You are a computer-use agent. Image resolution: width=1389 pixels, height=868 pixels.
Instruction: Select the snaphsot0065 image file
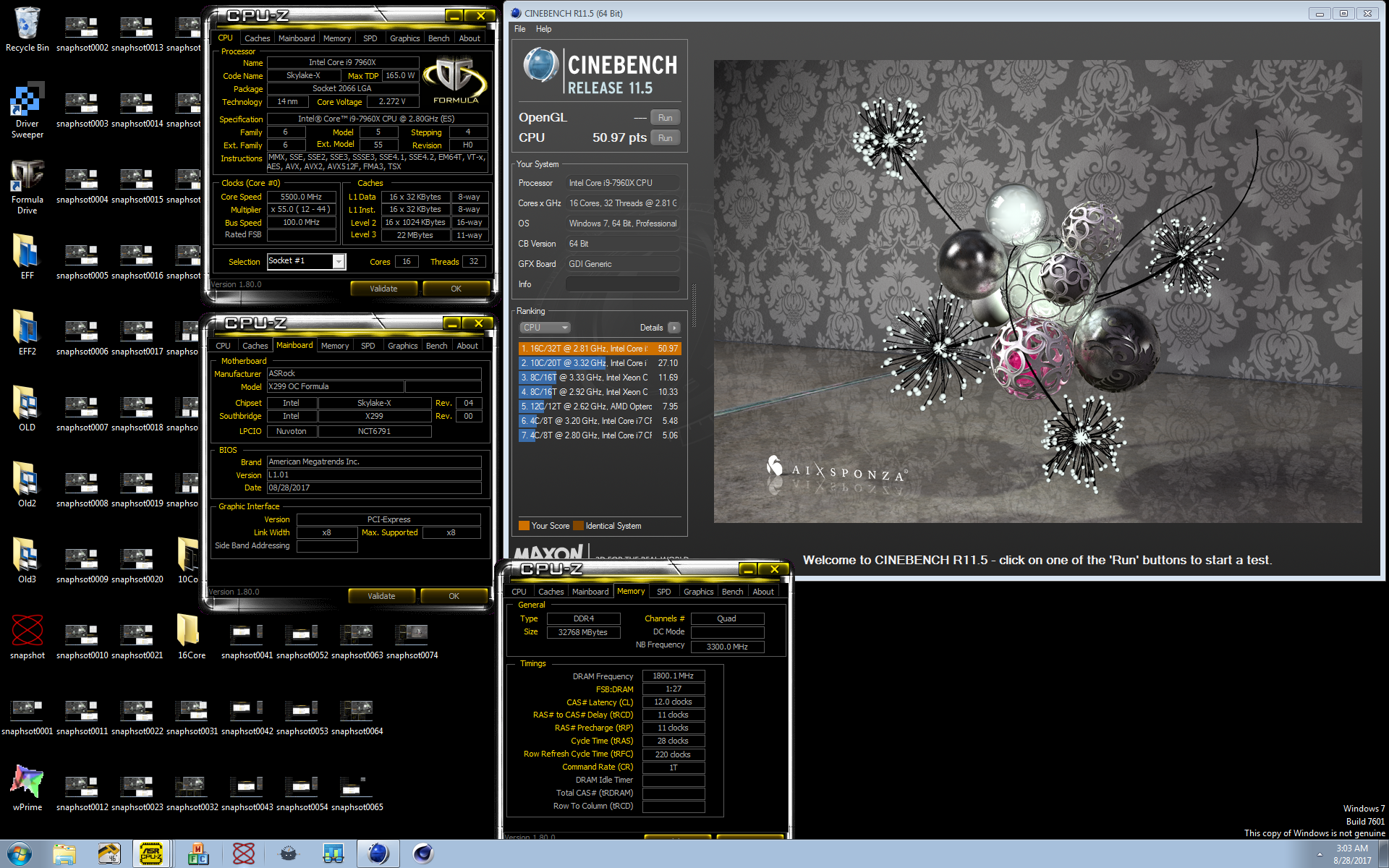click(357, 793)
